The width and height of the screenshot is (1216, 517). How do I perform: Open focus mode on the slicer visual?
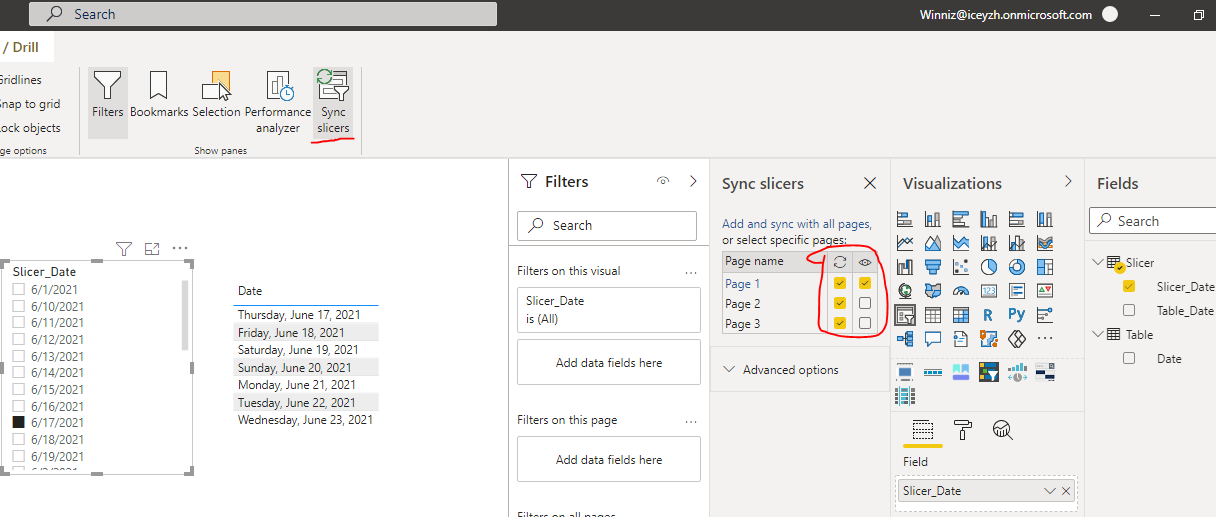click(152, 249)
